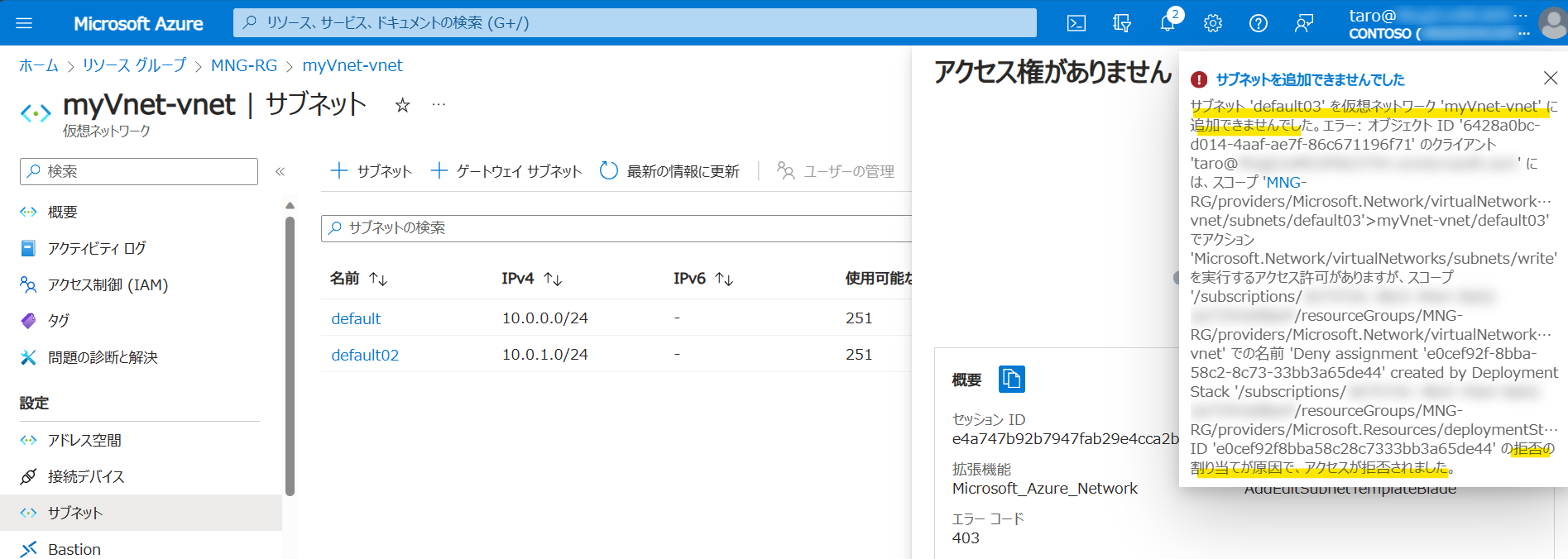Sort by IPv6 column
1568x559 pixels.
[703, 279]
